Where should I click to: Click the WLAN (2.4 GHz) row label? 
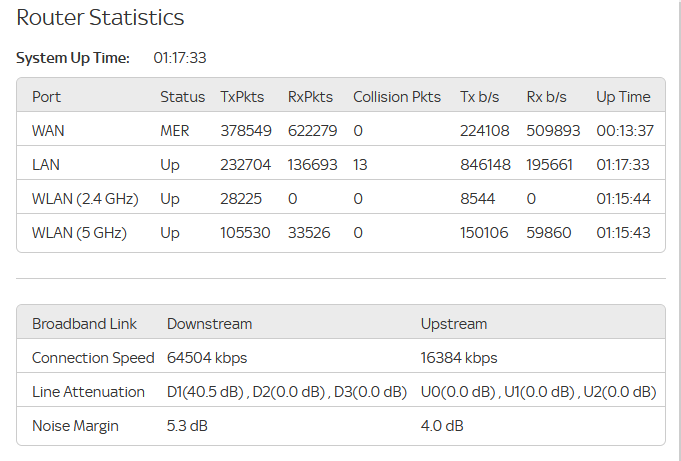coord(85,199)
